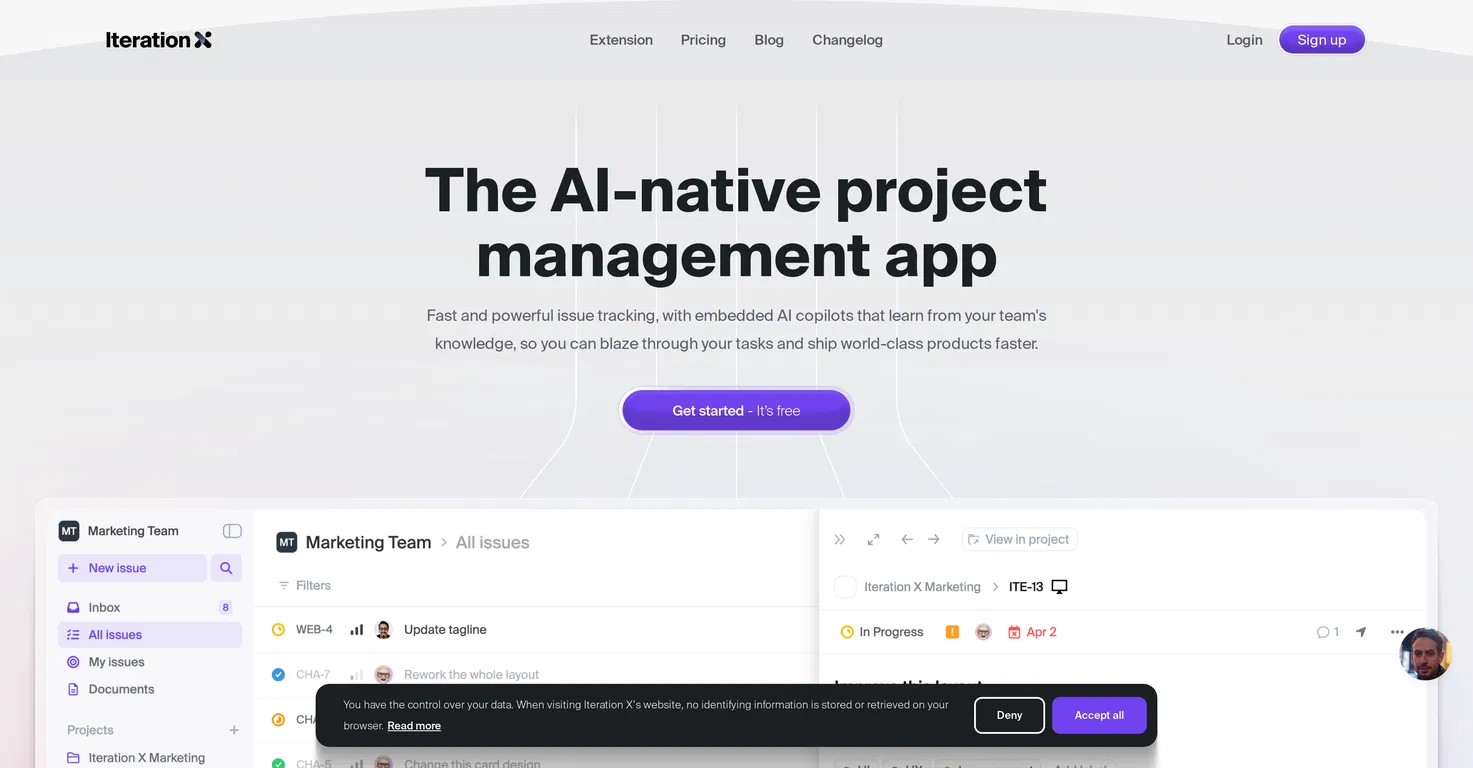1473x768 pixels.
Task: Click the My issues target icon
Action: pyautogui.click(x=73, y=662)
